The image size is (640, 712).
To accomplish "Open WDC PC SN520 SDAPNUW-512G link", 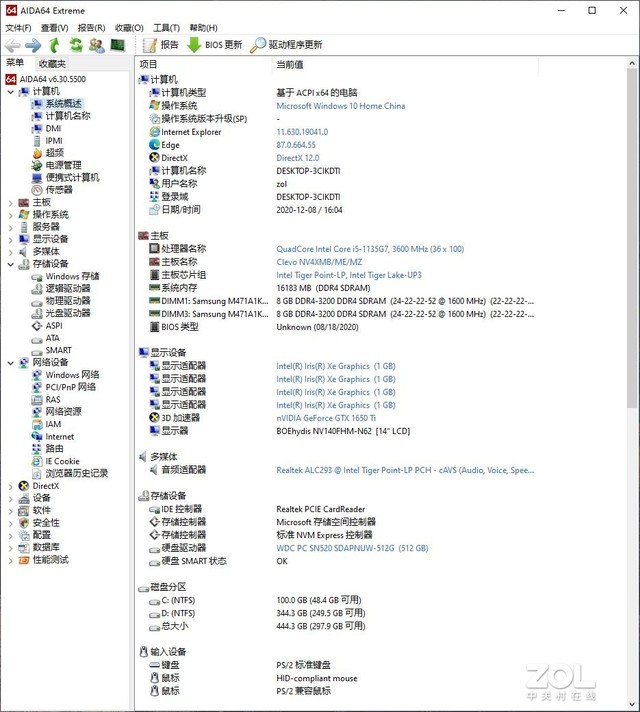I will (x=352, y=548).
